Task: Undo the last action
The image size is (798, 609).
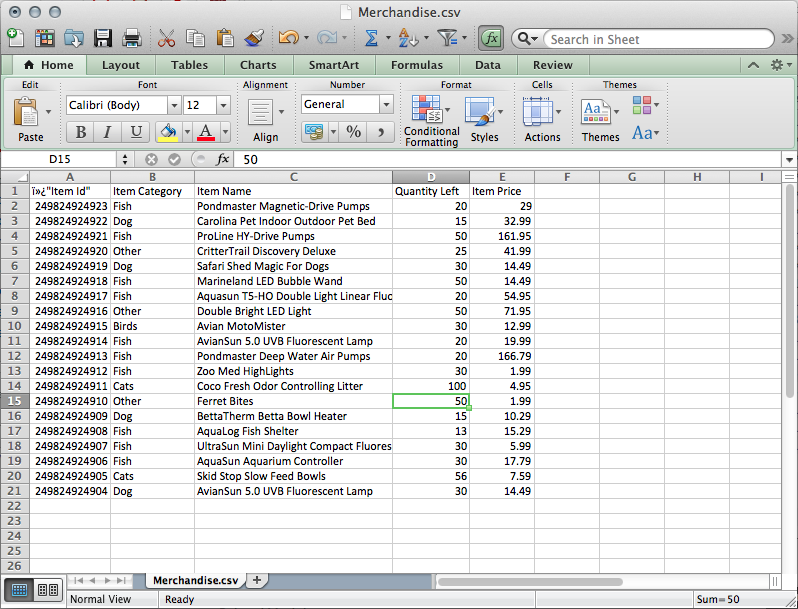Action: [289, 38]
